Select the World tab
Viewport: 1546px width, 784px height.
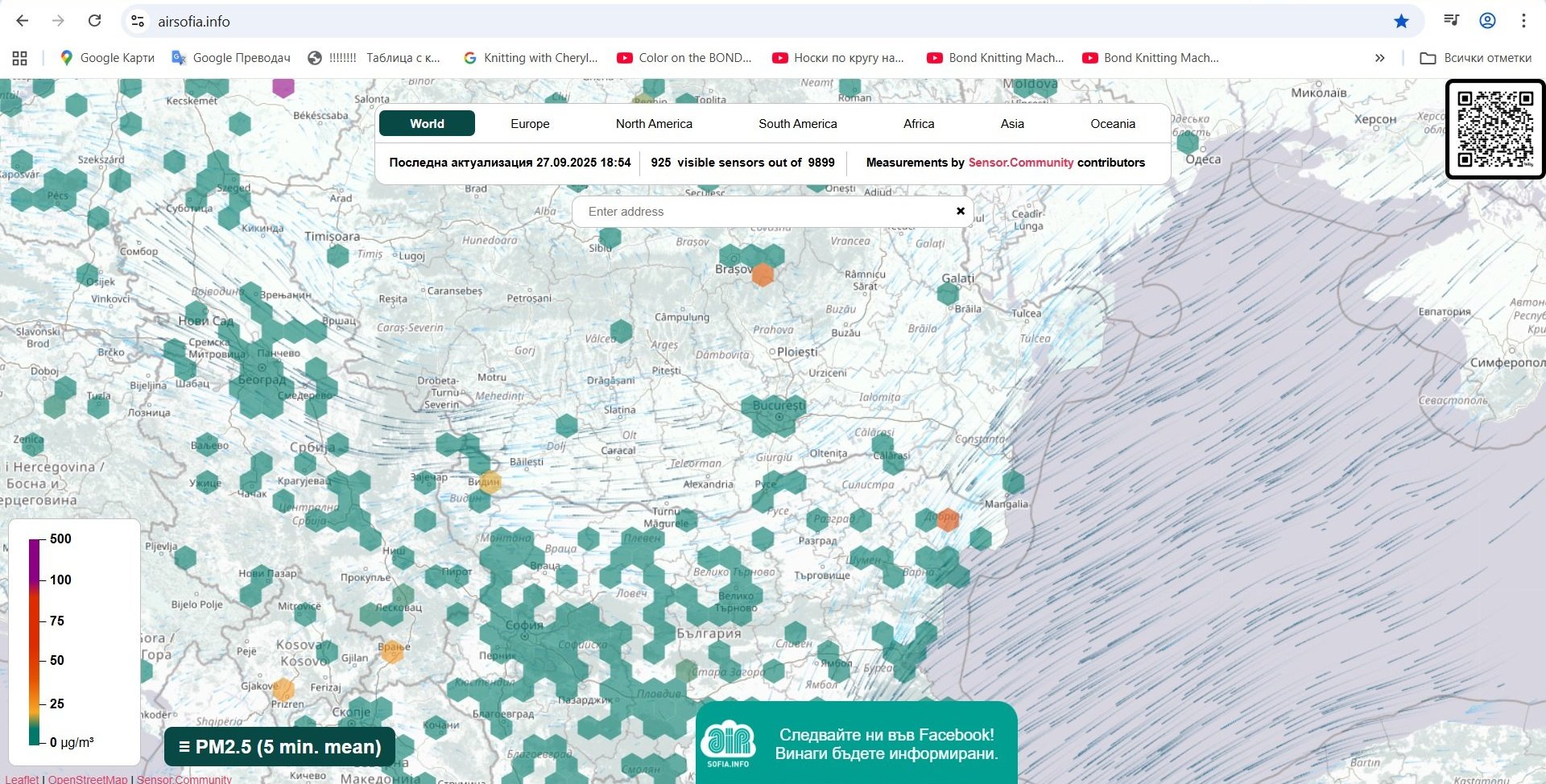click(x=427, y=123)
